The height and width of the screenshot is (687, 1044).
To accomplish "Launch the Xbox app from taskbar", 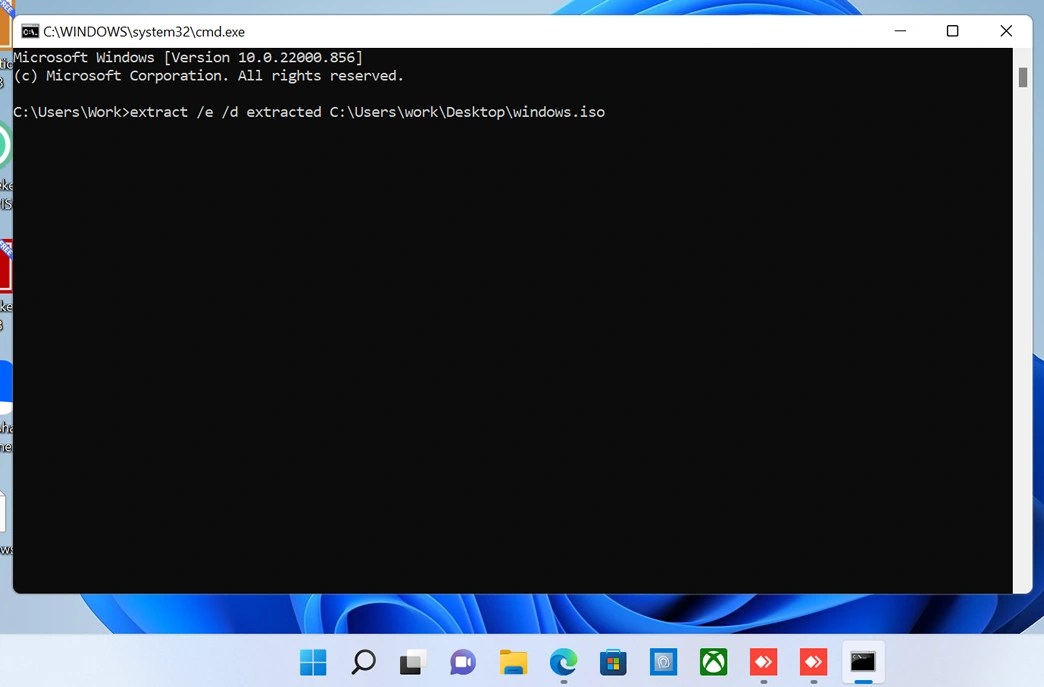I will coord(713,662).
